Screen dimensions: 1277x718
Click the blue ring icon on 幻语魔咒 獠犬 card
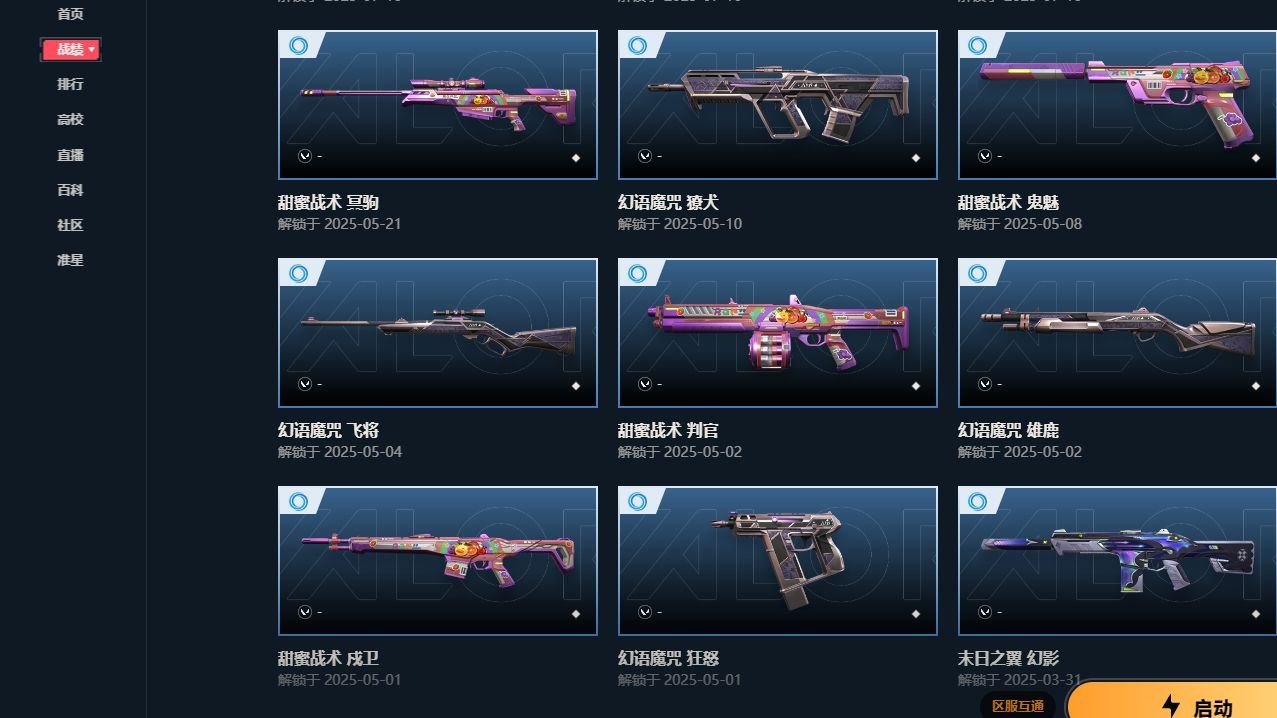638,45
